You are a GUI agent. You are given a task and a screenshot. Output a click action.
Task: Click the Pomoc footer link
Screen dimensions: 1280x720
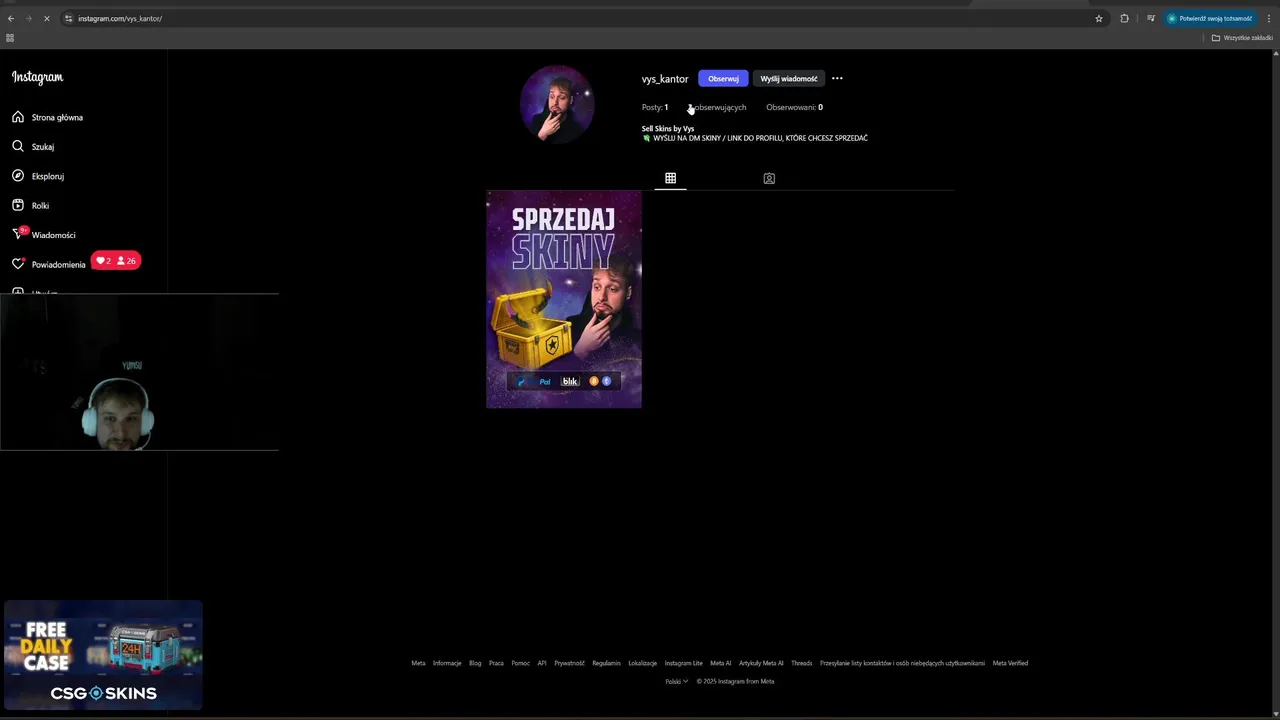point(520,663)
